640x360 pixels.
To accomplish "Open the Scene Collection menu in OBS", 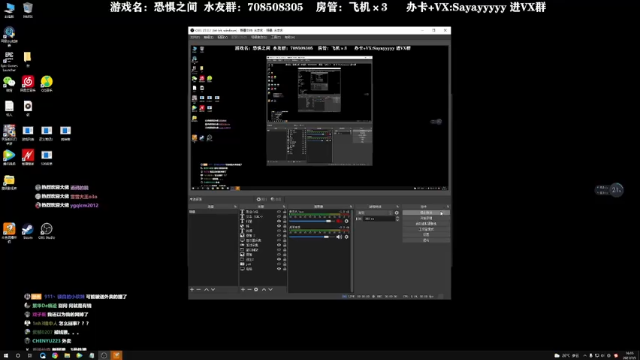I will click(259, 37).
